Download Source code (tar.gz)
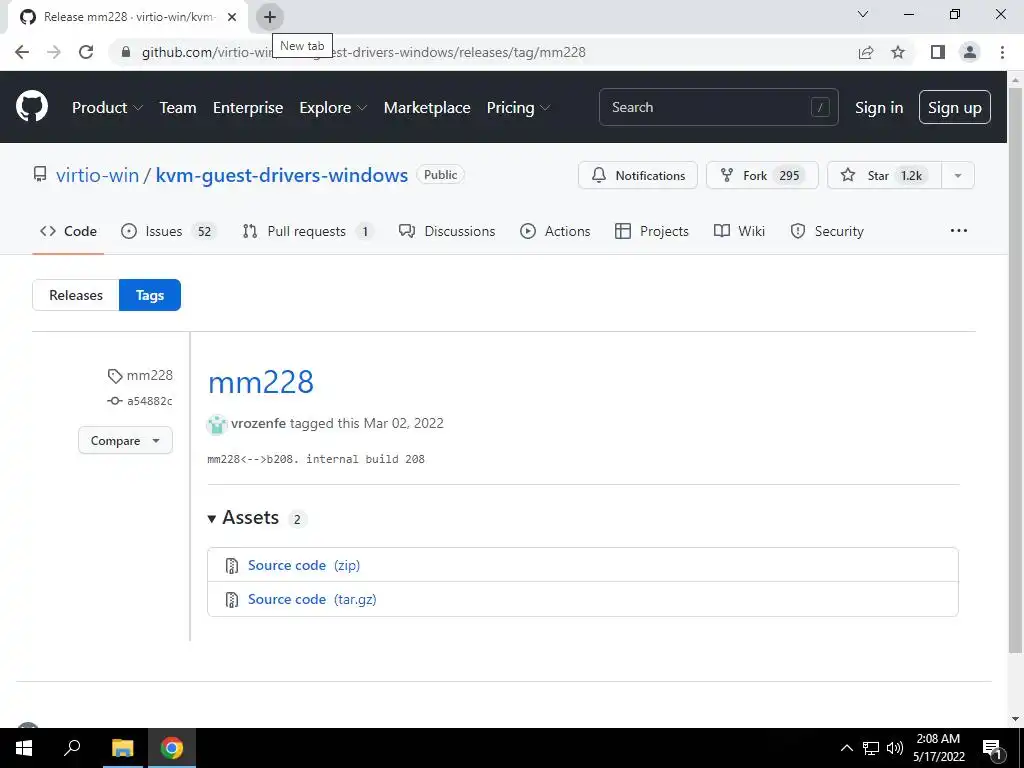Screen dimensions: 1024x768 pyautogui.click(x=312, y=600)
